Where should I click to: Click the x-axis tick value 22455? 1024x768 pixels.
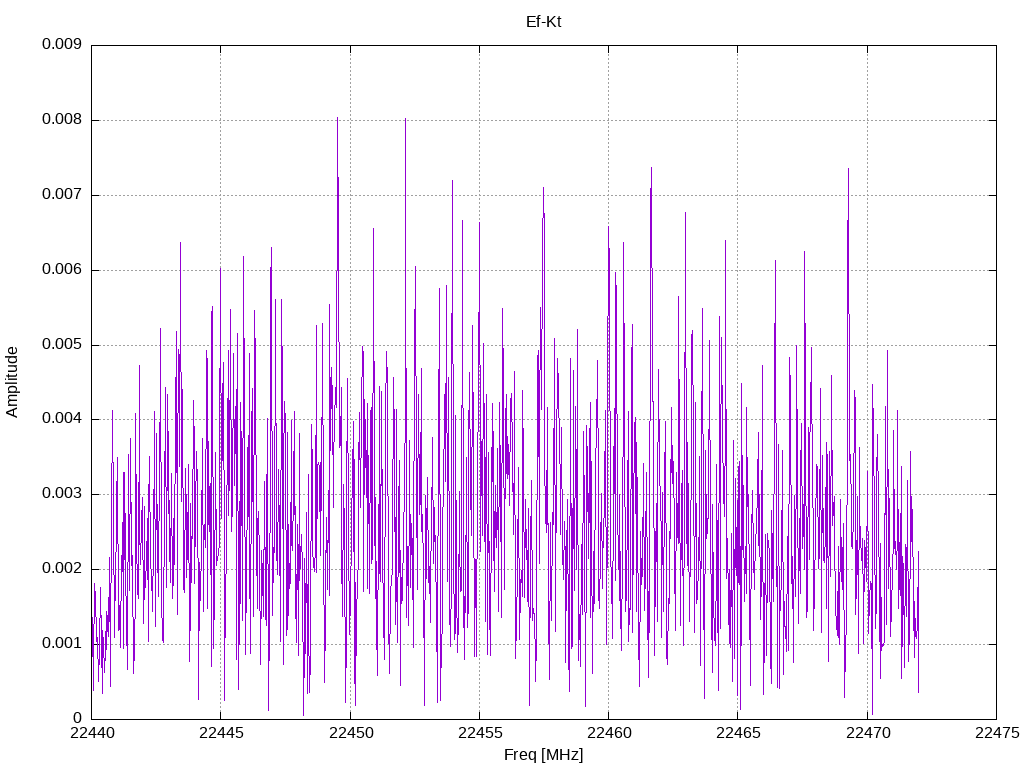tap(480, 733)
